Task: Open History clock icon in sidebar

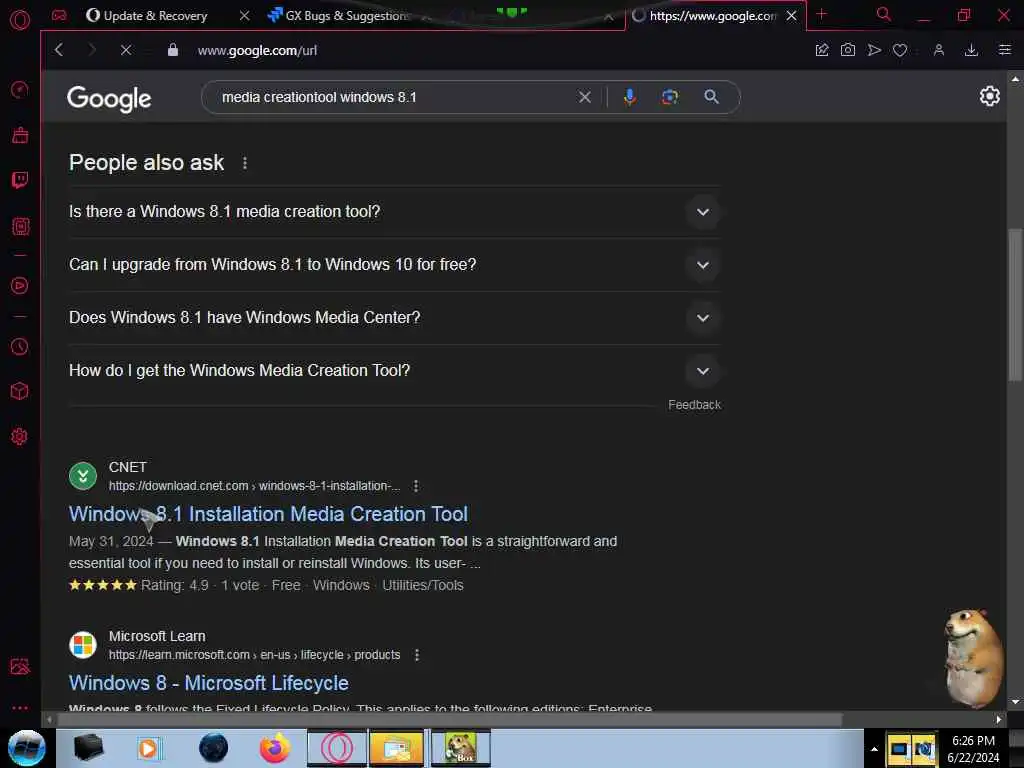Action: click(20, 346)
